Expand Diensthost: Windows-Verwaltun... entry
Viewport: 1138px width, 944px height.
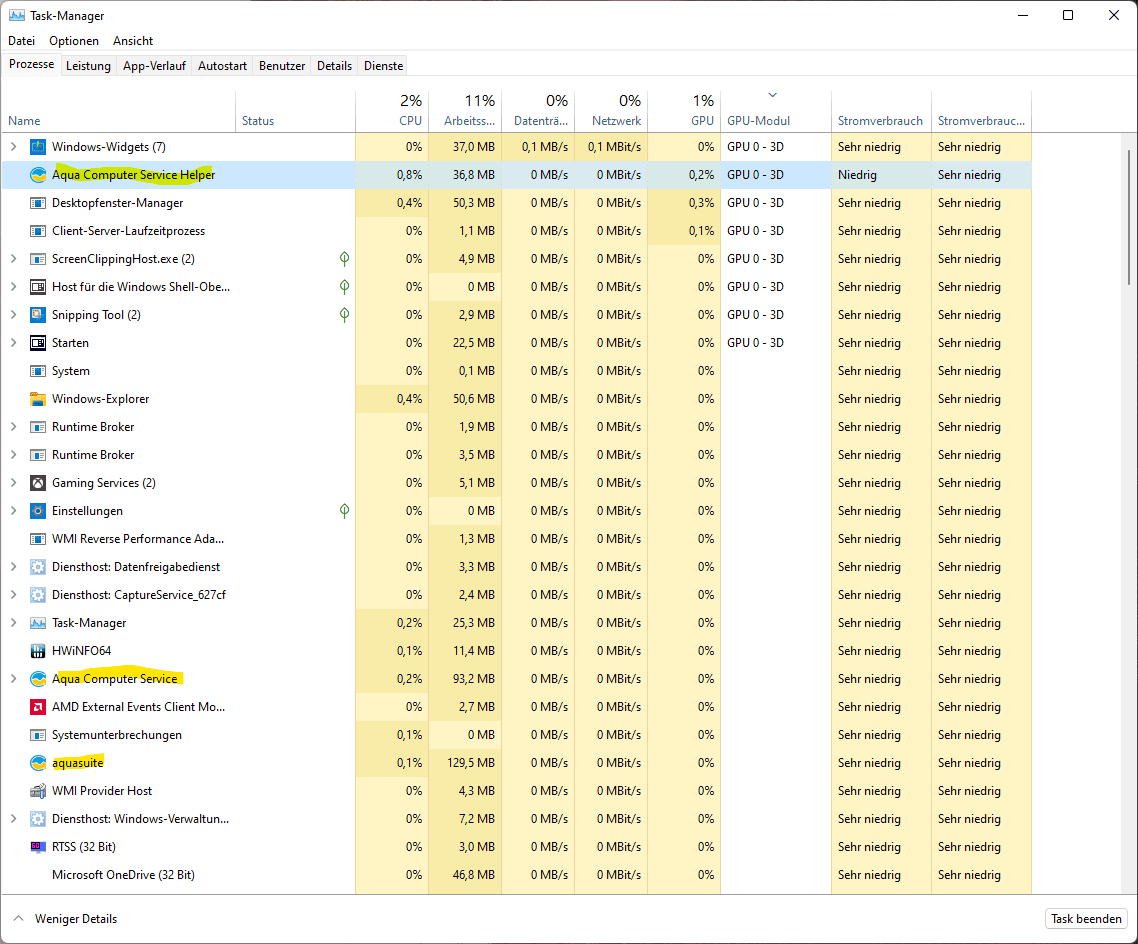point(14,819)
